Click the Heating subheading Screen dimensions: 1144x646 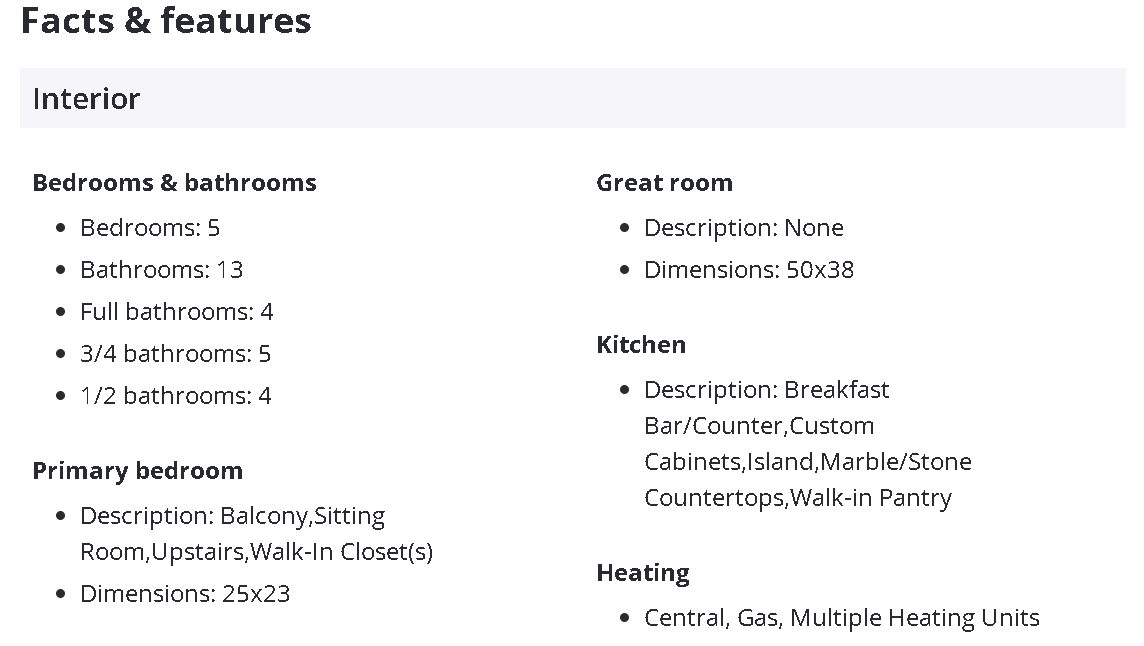643,573
